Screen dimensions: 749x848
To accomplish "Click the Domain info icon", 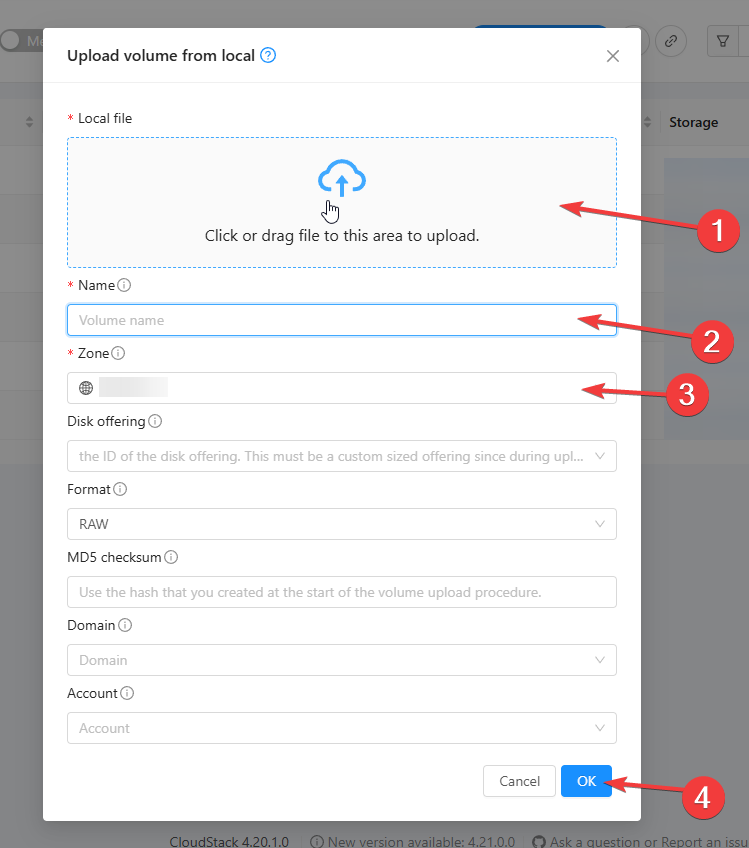I will coord(125,625).
